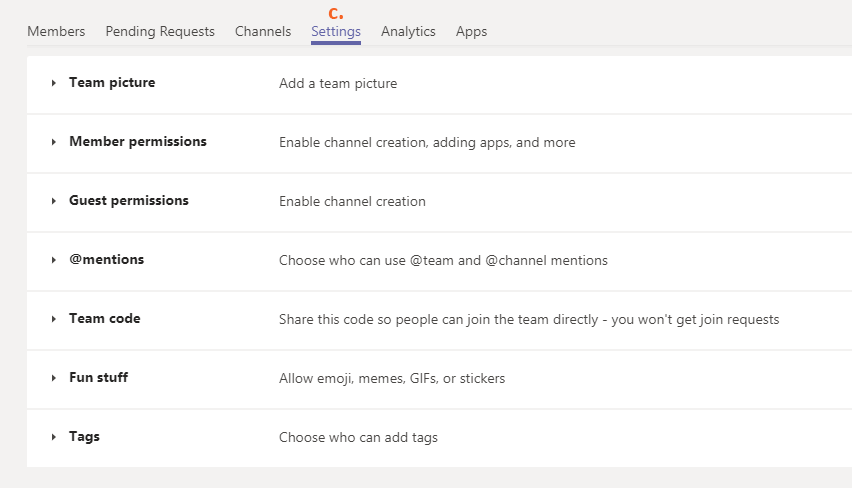Click the bold Fun stuff heading

point(98,378)
